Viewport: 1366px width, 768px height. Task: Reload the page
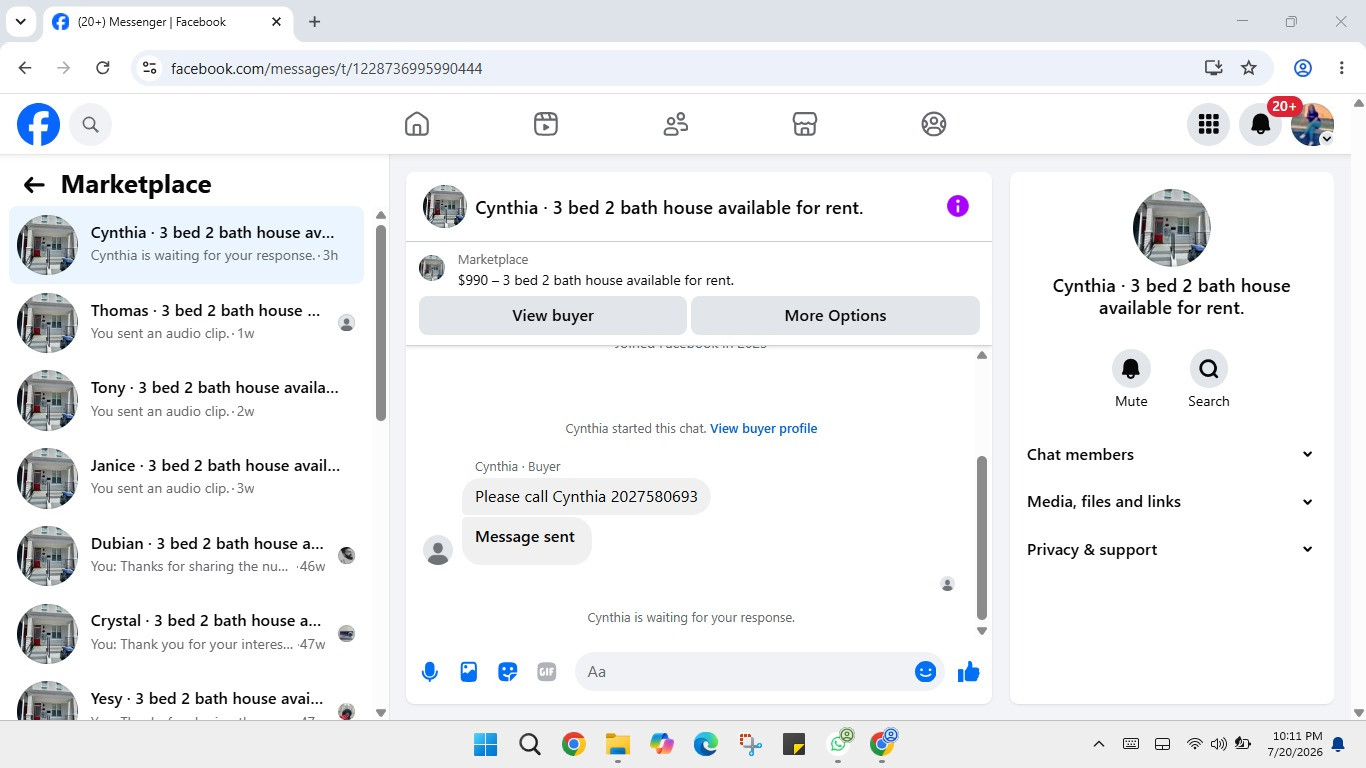click(x=102, y=68)
